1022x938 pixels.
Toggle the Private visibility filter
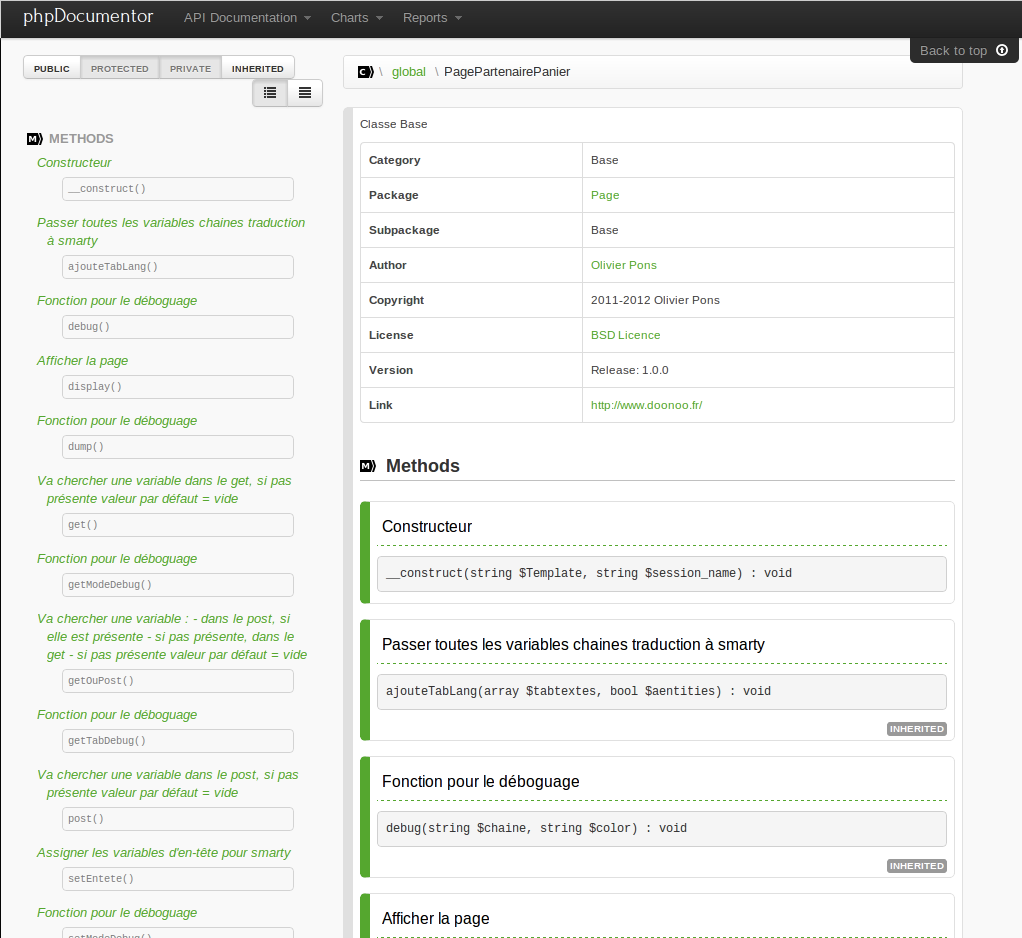coord(190,68)
